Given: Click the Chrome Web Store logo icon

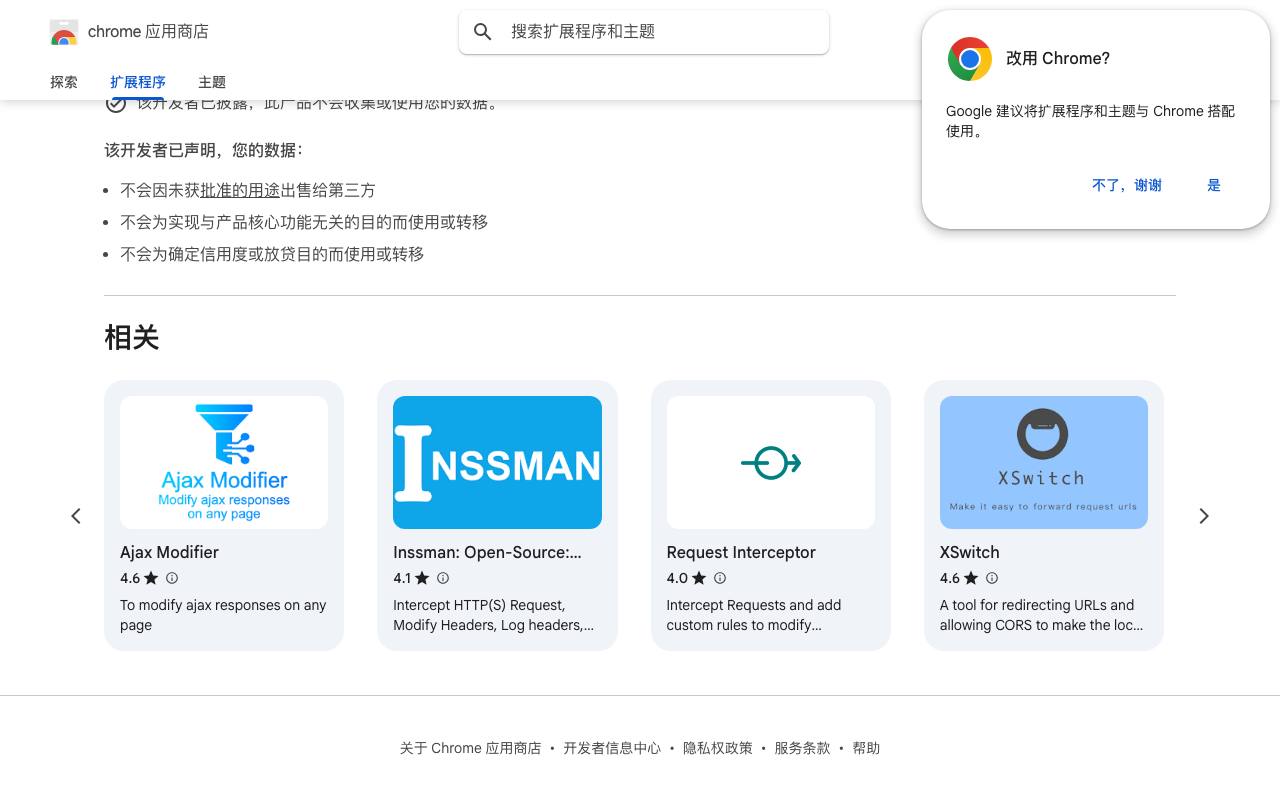Looking at the screenshot, I should (64, 33).
